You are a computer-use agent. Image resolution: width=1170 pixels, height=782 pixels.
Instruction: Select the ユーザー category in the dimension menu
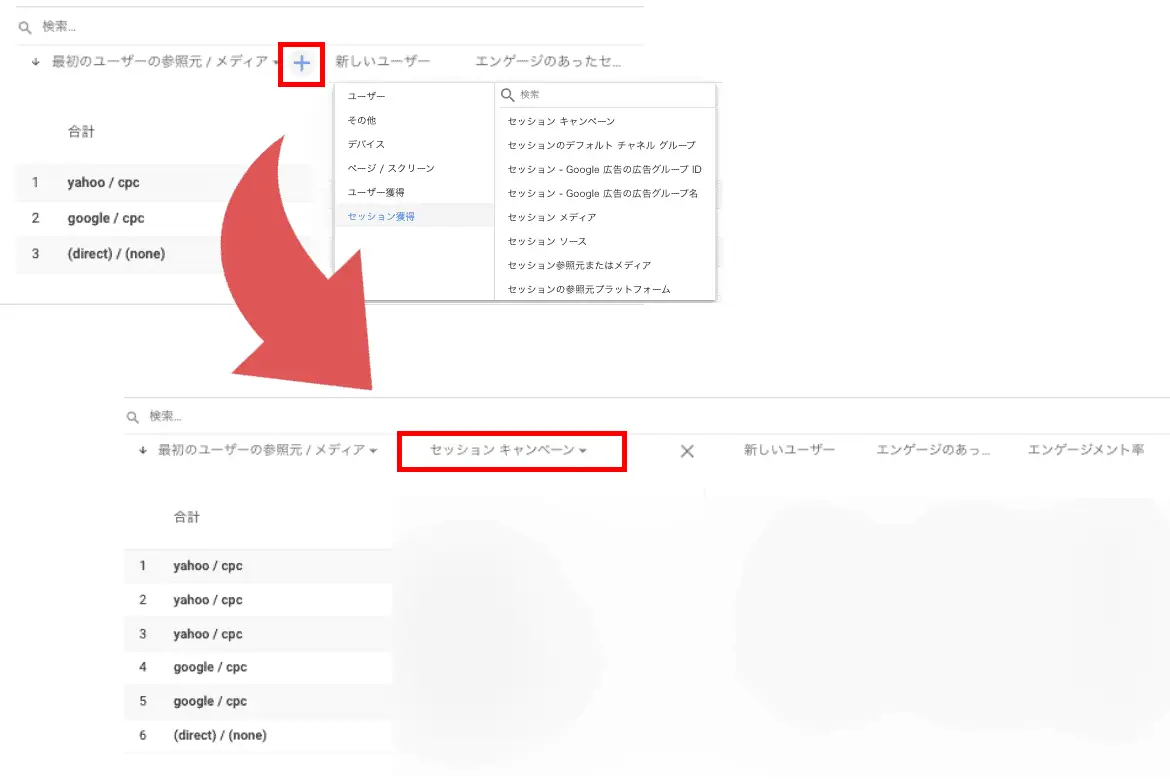(x=368, y=95)
